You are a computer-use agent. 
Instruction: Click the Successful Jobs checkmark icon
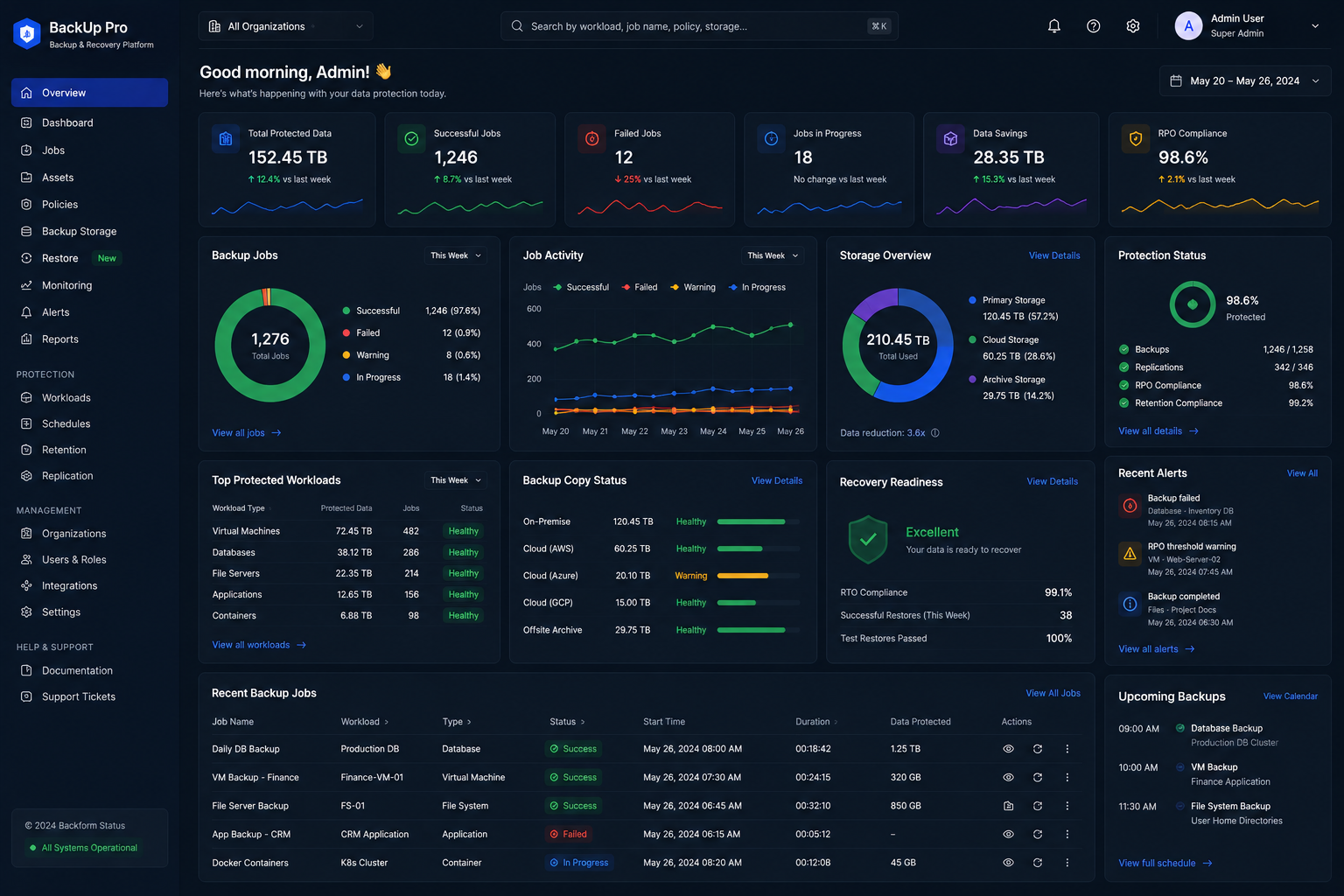click(411, 138)
